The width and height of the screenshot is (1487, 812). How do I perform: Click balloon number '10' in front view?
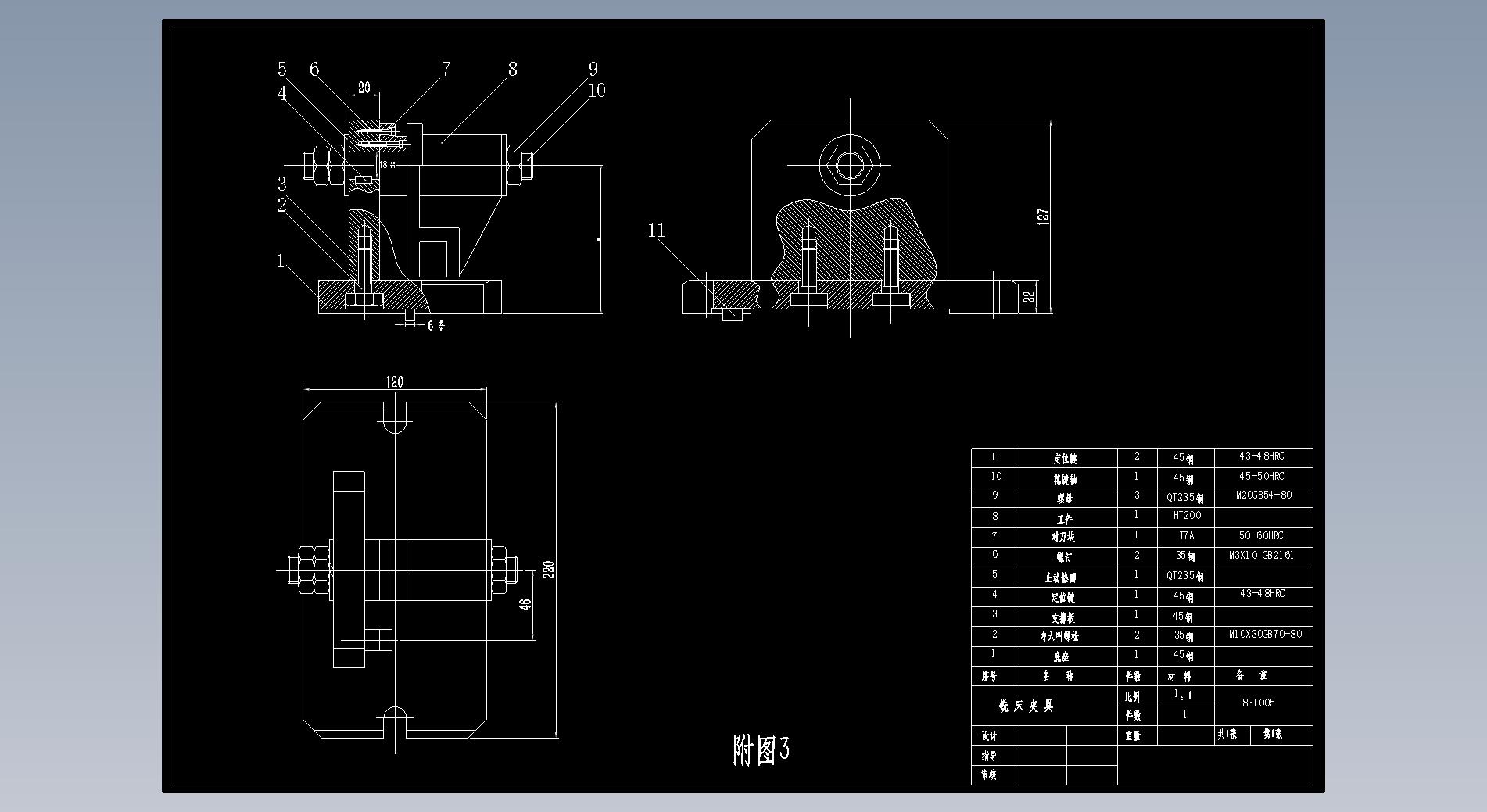pos(597,90)
